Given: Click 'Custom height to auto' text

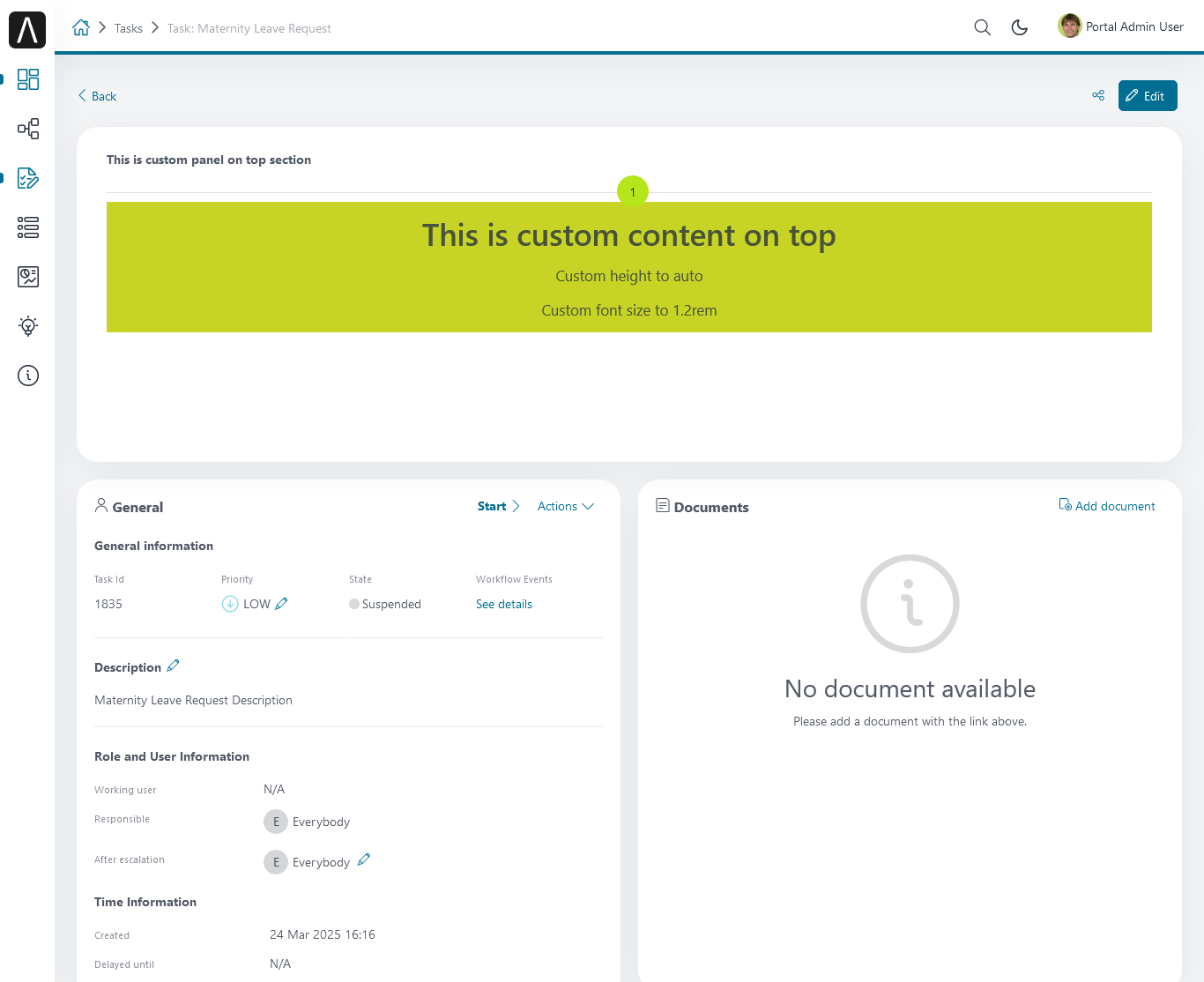Looking at the screenshot, I should click(x=629, y=276).
